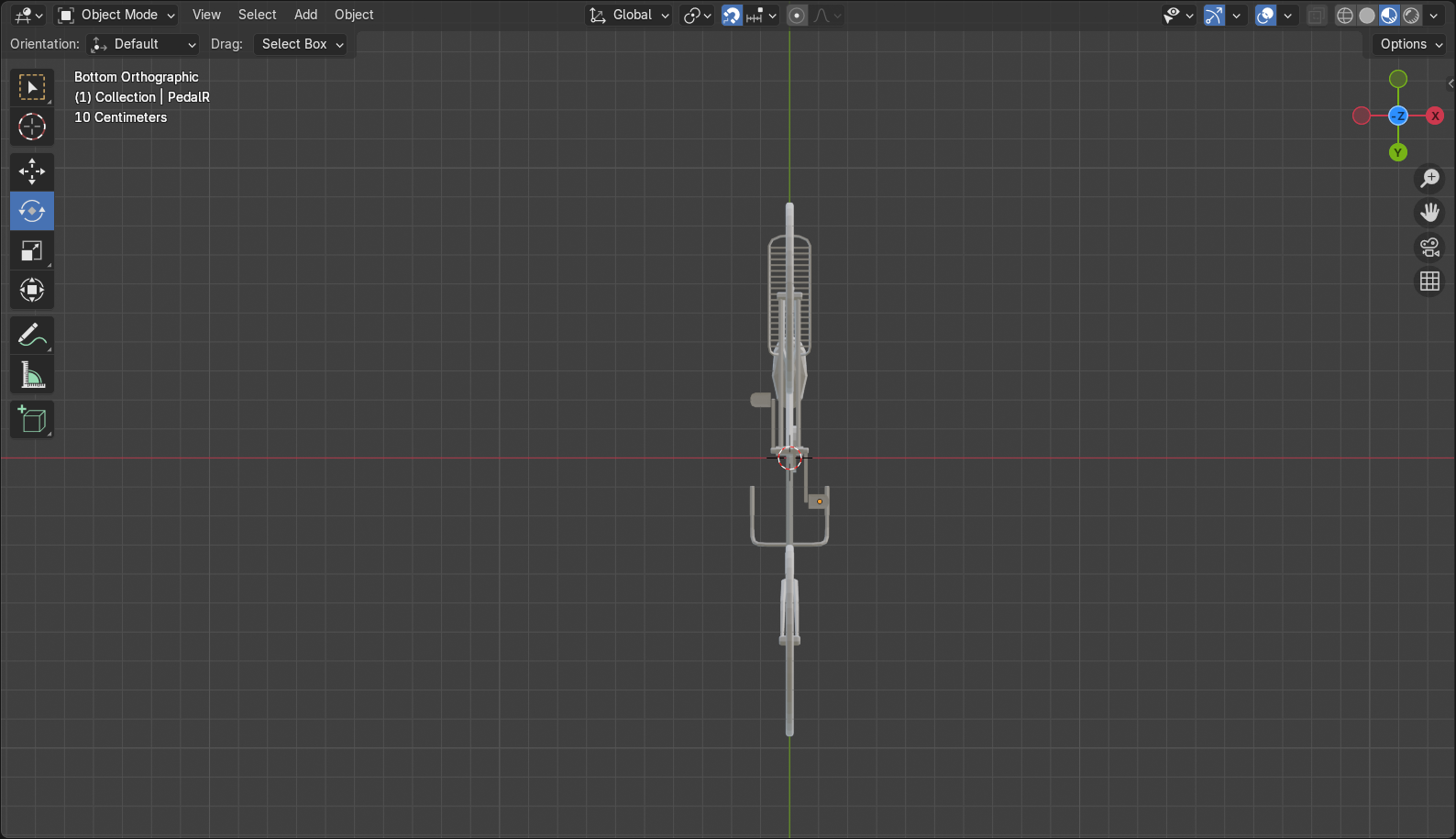Image resolution: width=1456 pixels, height=839 pixels.
Task: Switch perspective/orthographic grid icon
Action: [1429, 282]
